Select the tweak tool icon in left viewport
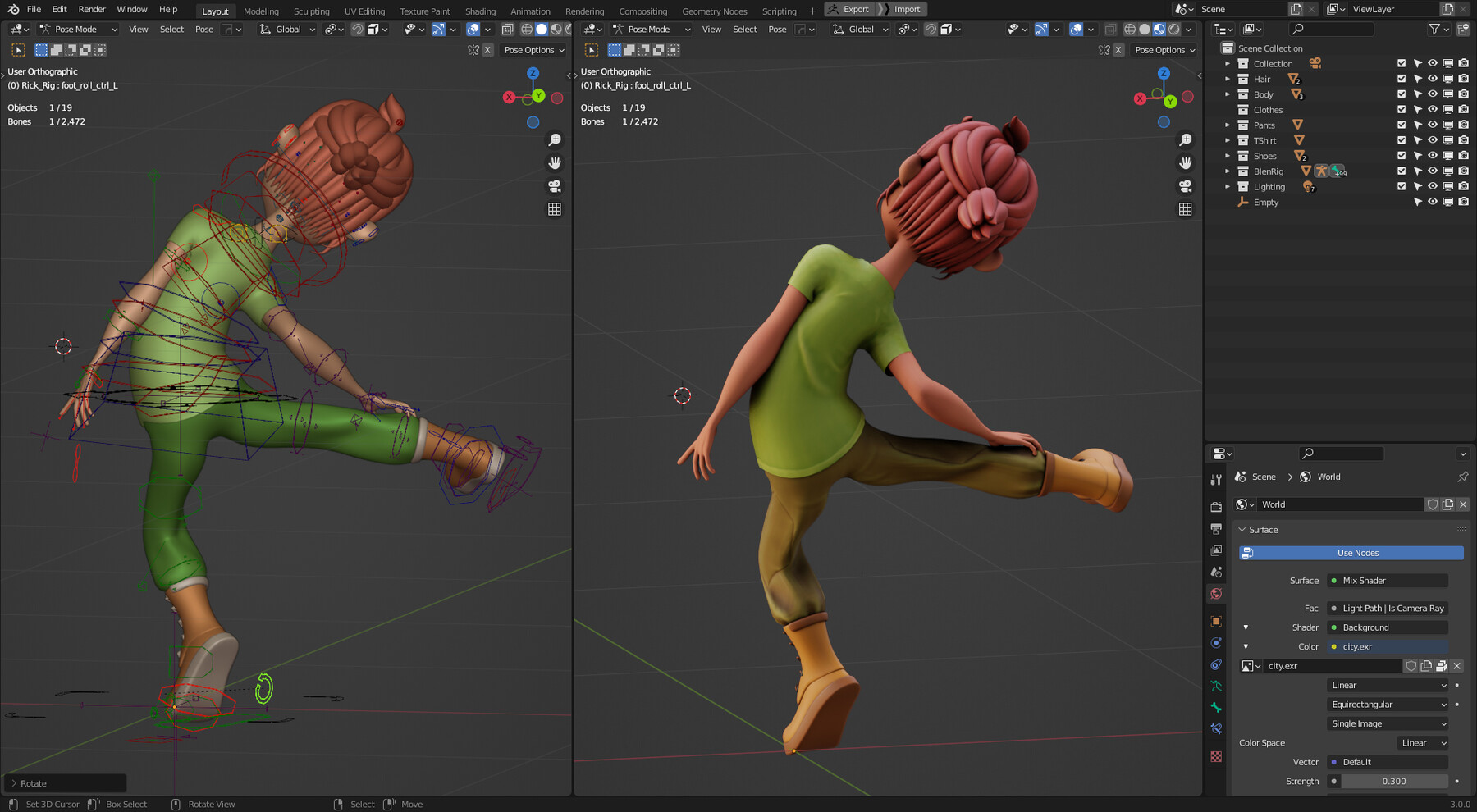1477x812 pixels. (x=18, y=50)
